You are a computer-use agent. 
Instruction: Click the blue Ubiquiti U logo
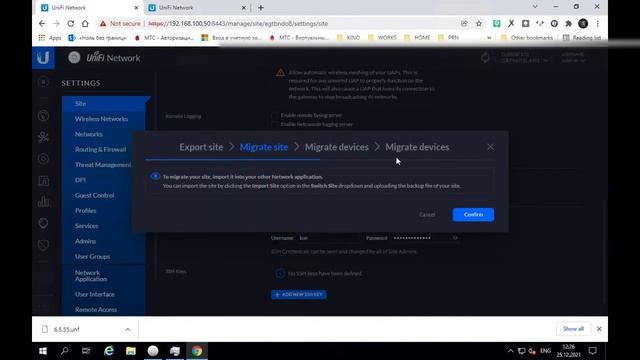(43, 58)
